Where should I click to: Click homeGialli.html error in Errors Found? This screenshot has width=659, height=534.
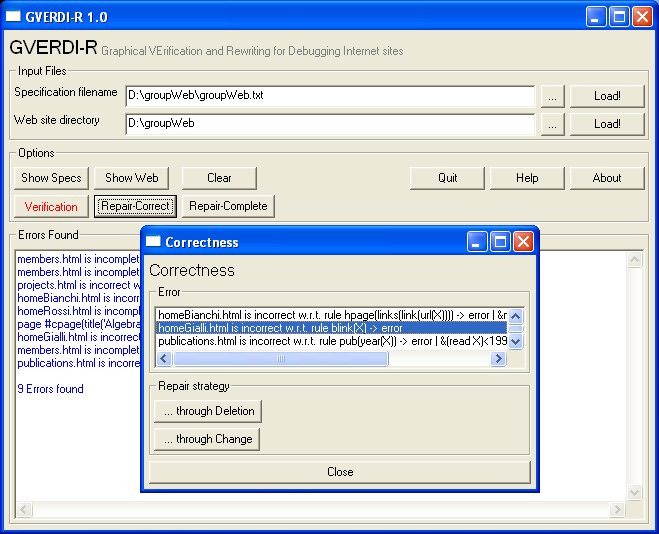tap(78, 337)
